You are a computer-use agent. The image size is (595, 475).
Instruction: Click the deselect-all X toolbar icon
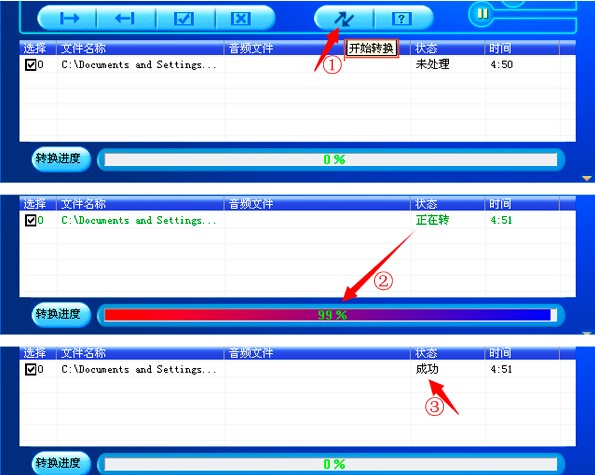coord(241,18)
